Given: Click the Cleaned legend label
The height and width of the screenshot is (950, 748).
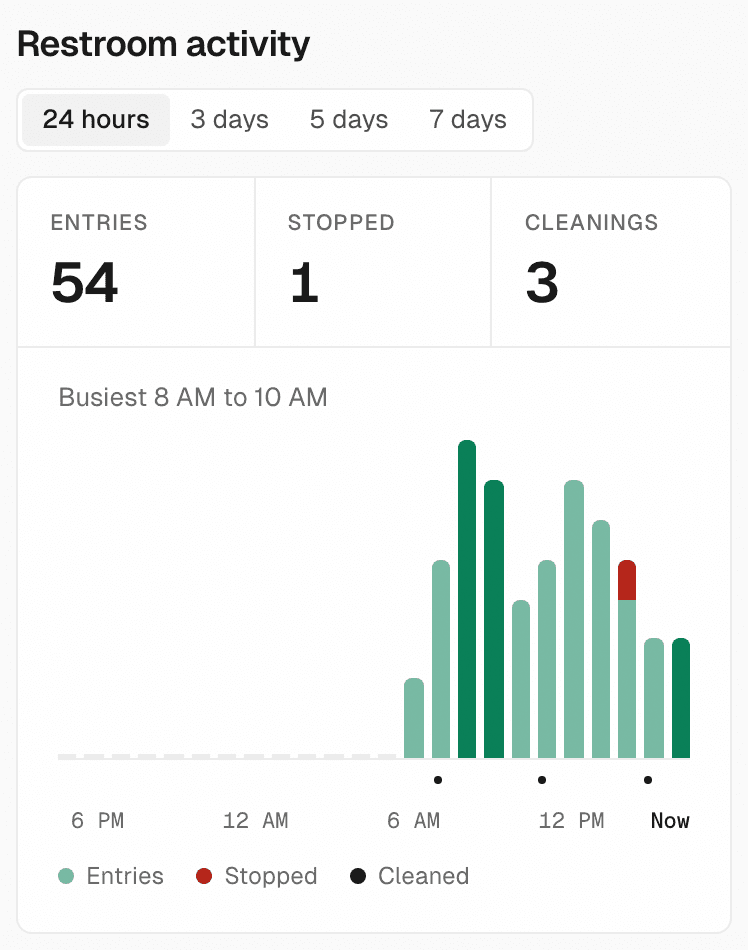Looking at the screenshot, I should click(x=423, y=876).
